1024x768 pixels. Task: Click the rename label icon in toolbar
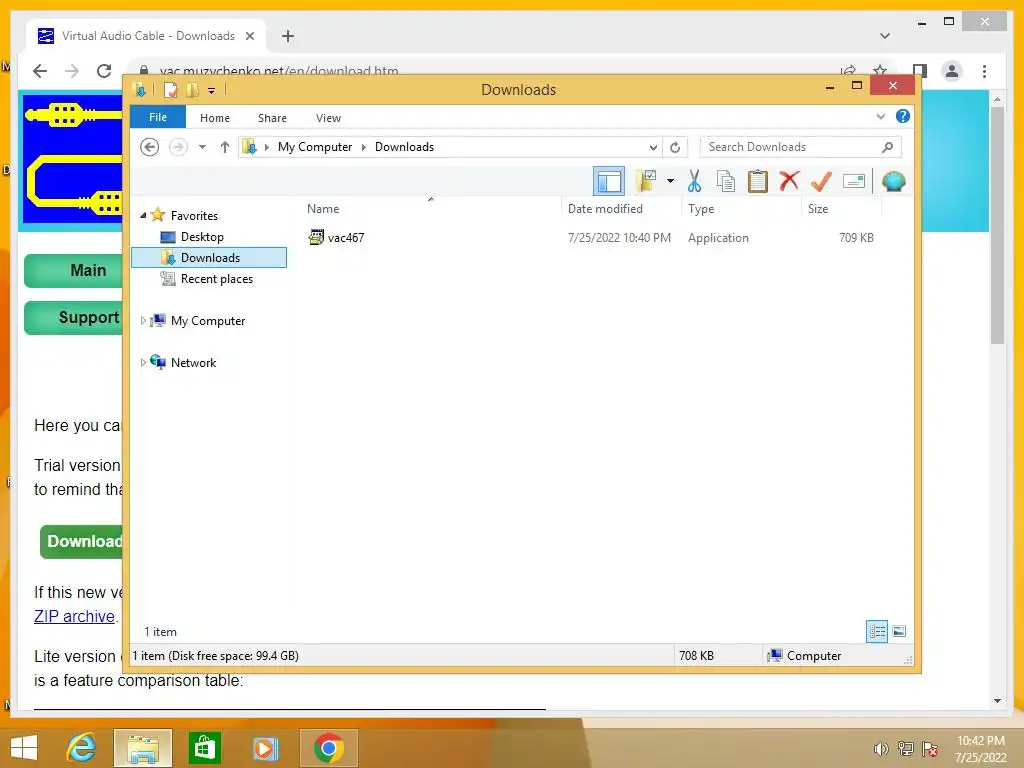click(x=854, y=181)
